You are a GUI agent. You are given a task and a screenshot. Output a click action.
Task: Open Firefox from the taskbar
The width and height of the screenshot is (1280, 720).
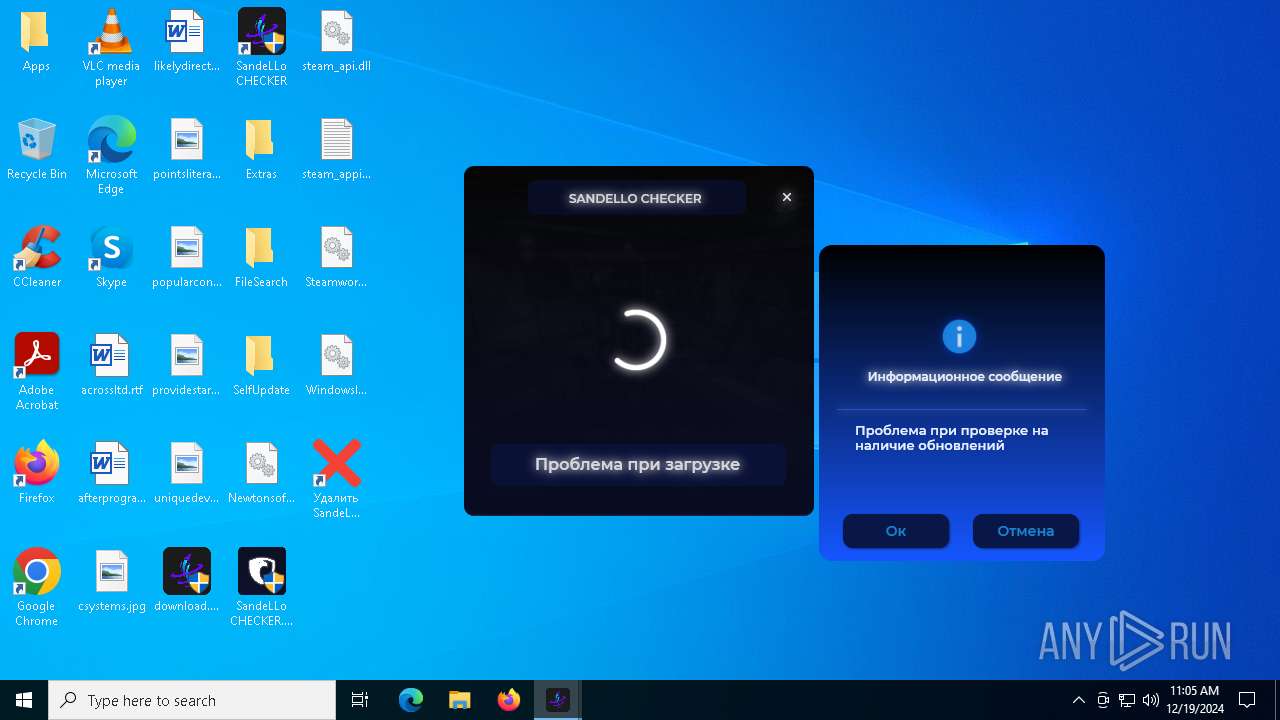click(x=508, y=700)
